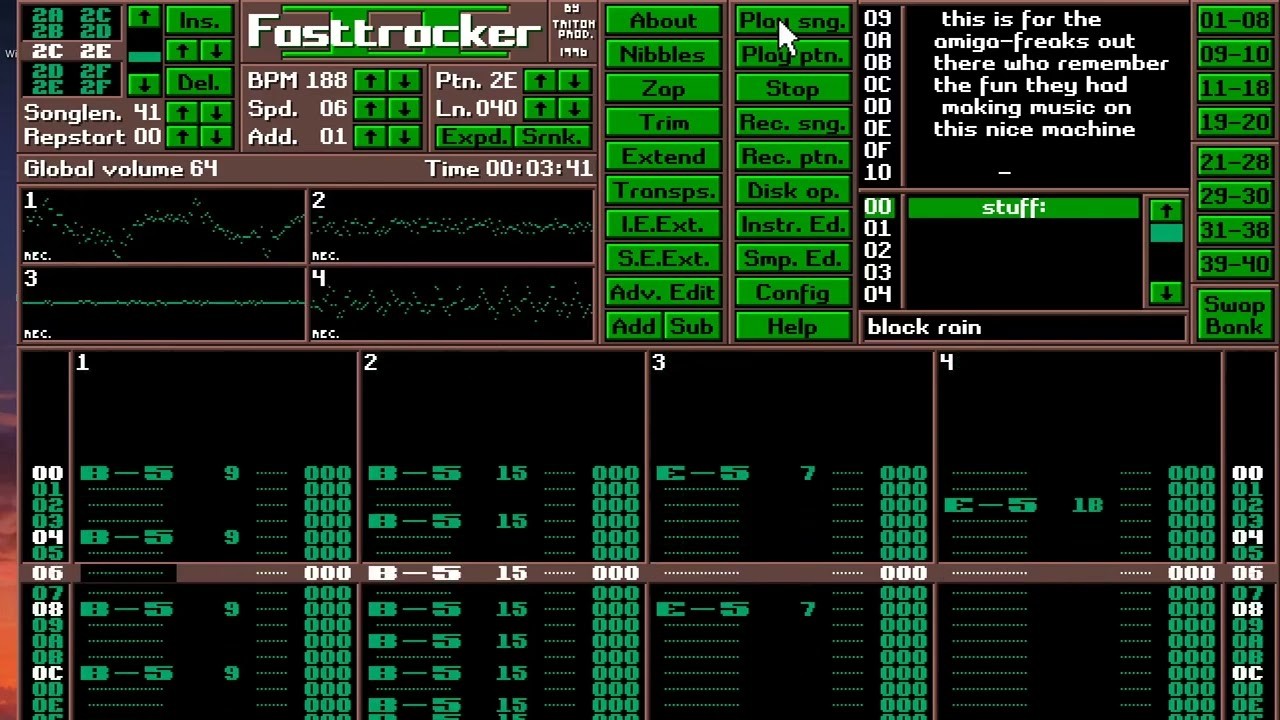Switch to instrument bank 01-08
Image resolution: width=1280 pixels, height=720 pixels.
(x=1234, y=20)
